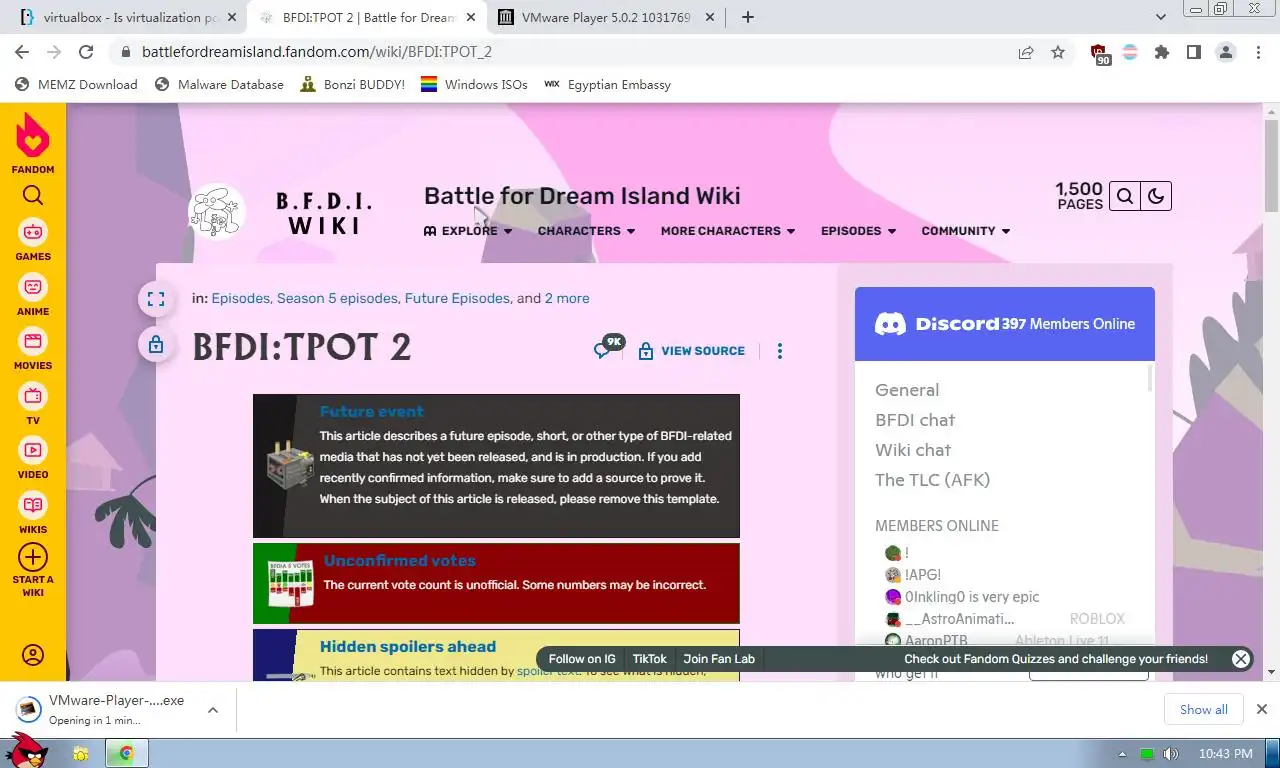Screen dimensions: 1280x768
Task: Click the Join Fan Lab link
Action: coord(719,659)
